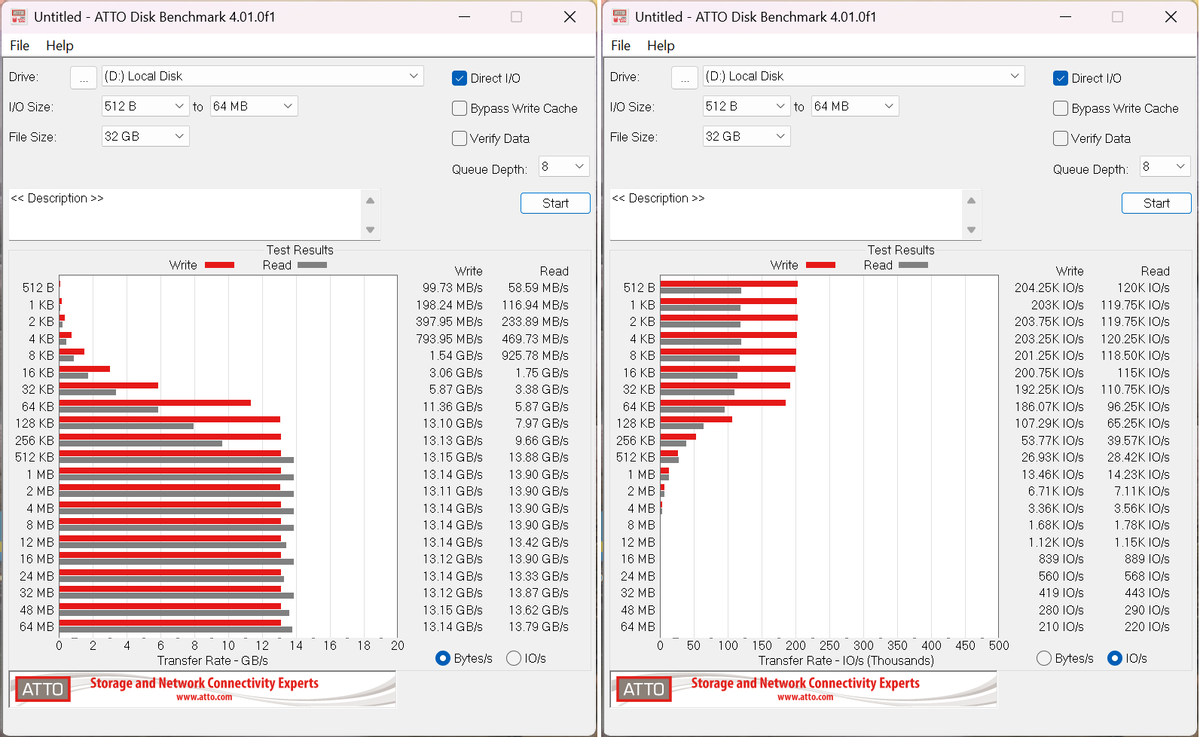Click the "107.29K IO/s" write value
1200x737 pixels.
click(x=1049, y=424)
